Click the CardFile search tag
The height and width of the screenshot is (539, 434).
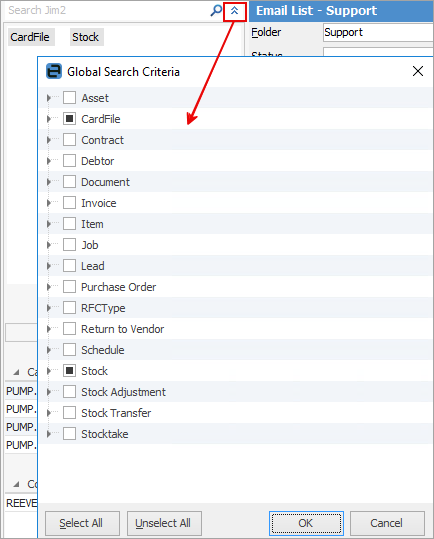pyautogui.click(x=30, y=37)
